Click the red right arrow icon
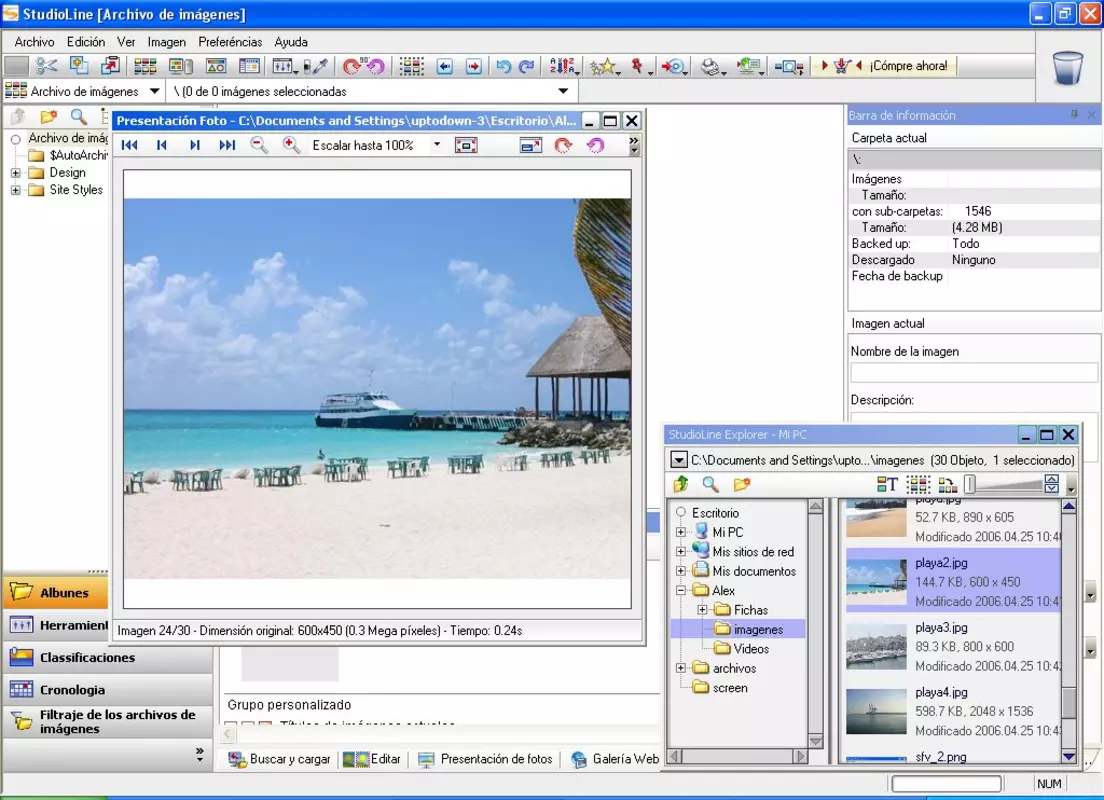The image size is (1104, 800). (x=474, y=66)
